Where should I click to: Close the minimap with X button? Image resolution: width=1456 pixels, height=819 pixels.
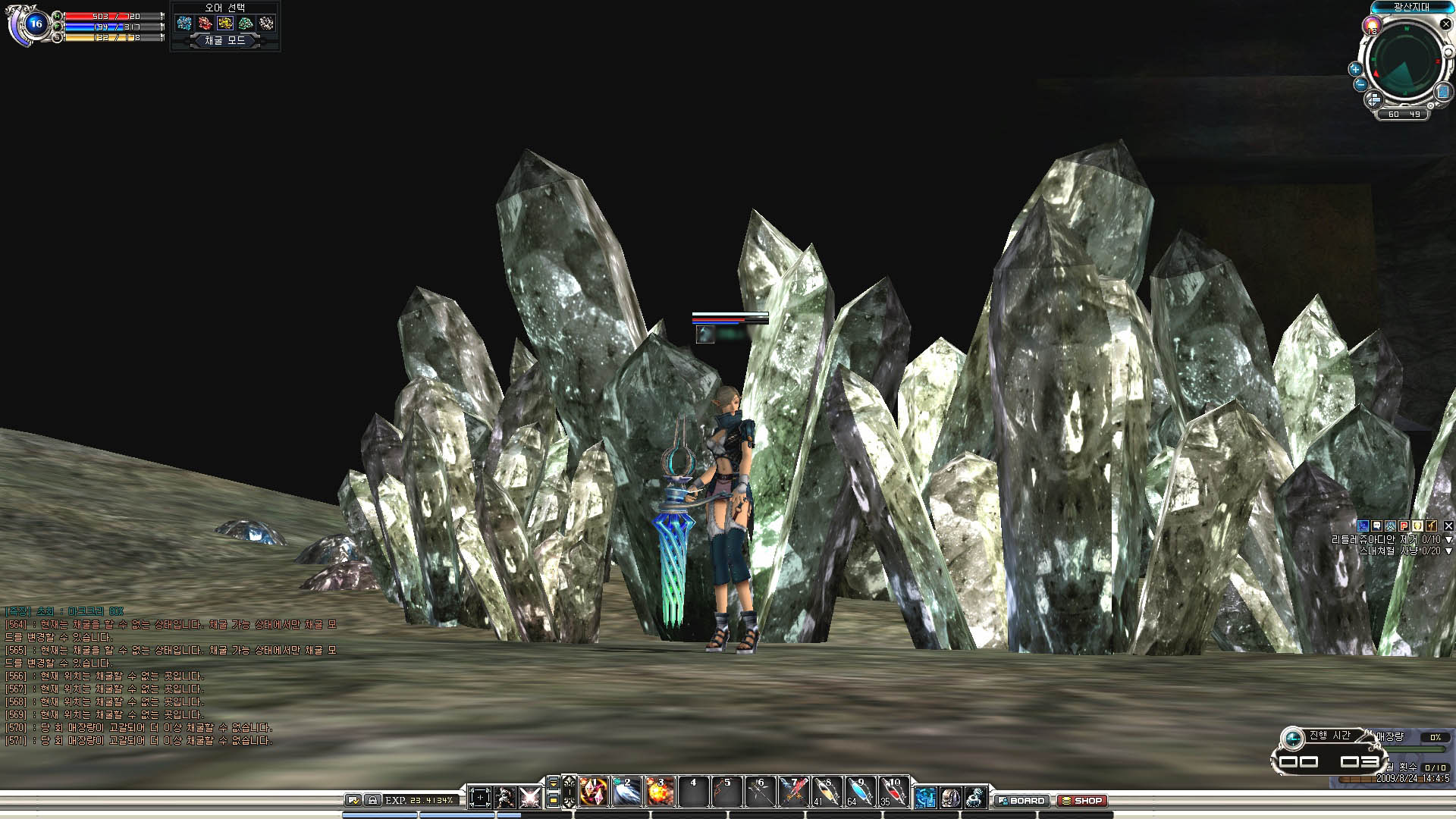coord(1445,24)
